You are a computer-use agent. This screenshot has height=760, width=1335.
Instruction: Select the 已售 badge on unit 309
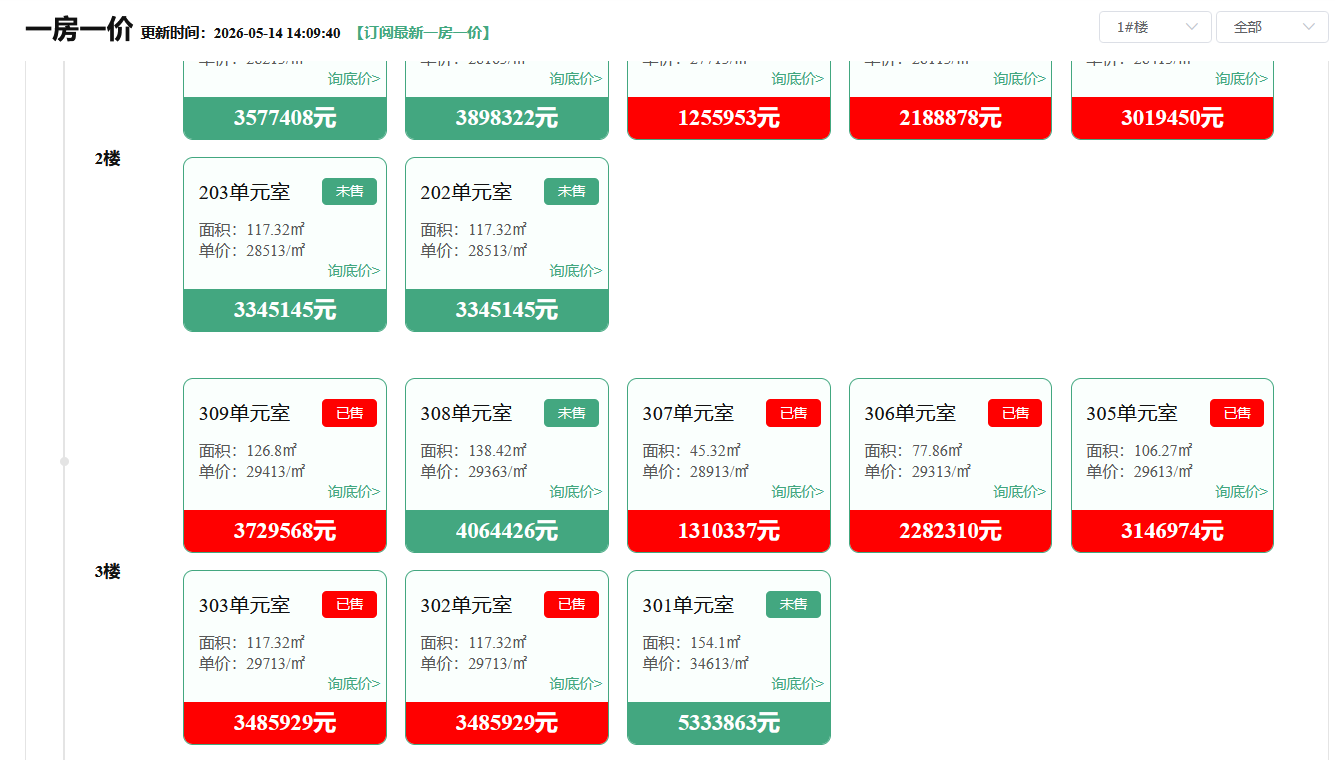tap(349, 413)
